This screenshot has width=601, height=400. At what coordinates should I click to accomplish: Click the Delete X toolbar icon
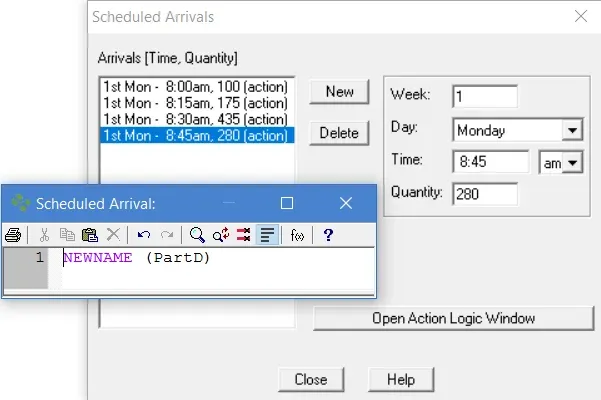pos(113,235)
